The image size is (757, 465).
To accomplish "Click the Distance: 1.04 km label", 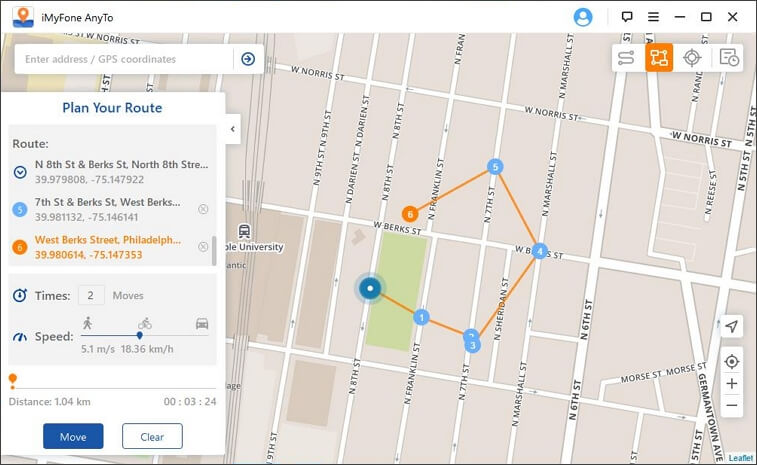I will click(49, 401).
